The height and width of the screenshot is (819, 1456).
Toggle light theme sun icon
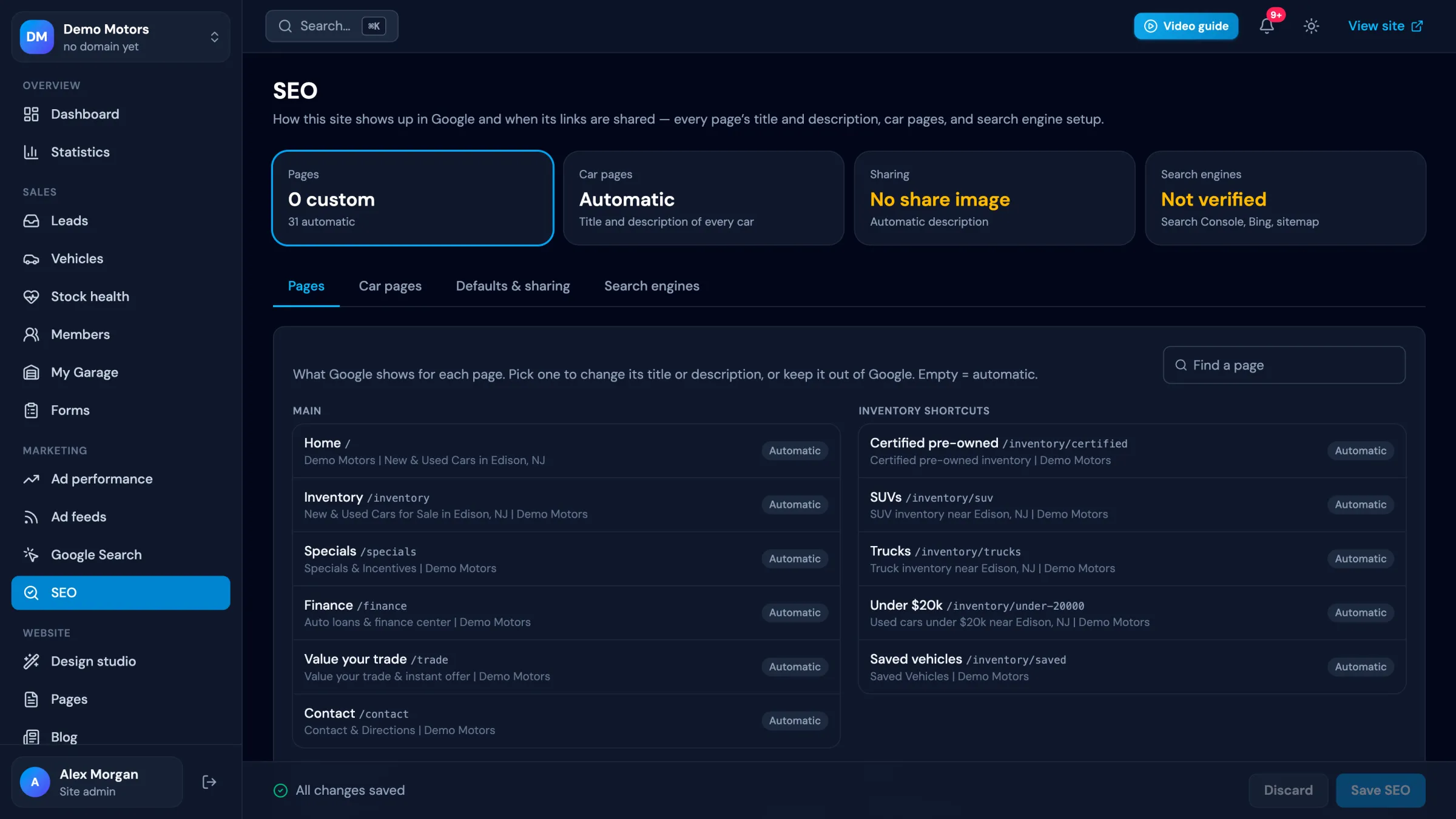[1311, 26]
